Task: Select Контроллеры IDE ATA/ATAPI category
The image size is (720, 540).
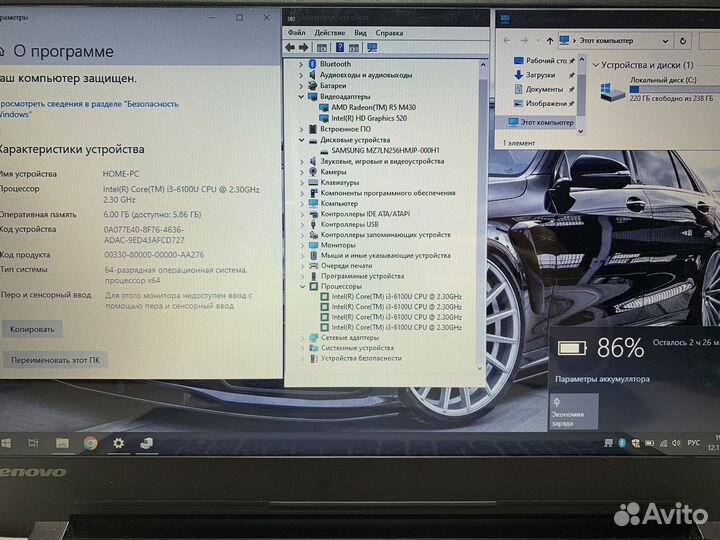Action: pos(365,214)
